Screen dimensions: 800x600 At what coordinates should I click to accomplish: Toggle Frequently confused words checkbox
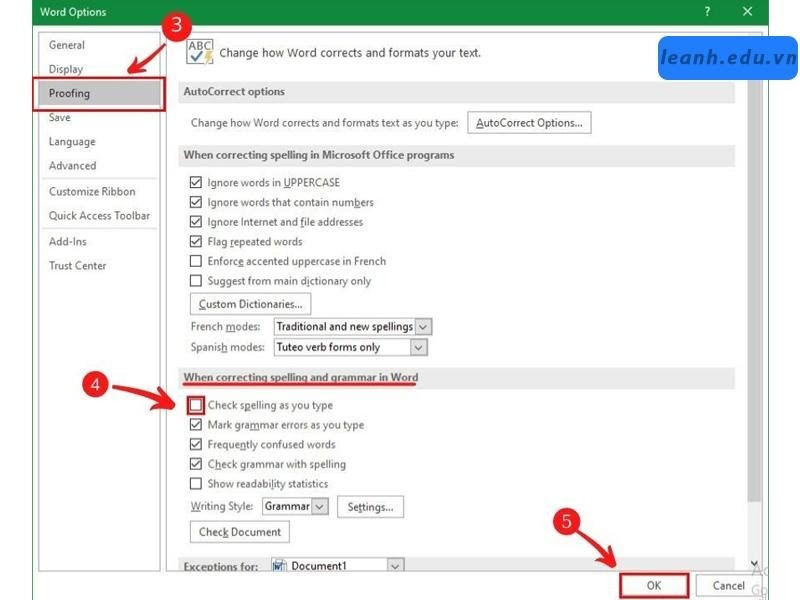[x=195, y=444]
